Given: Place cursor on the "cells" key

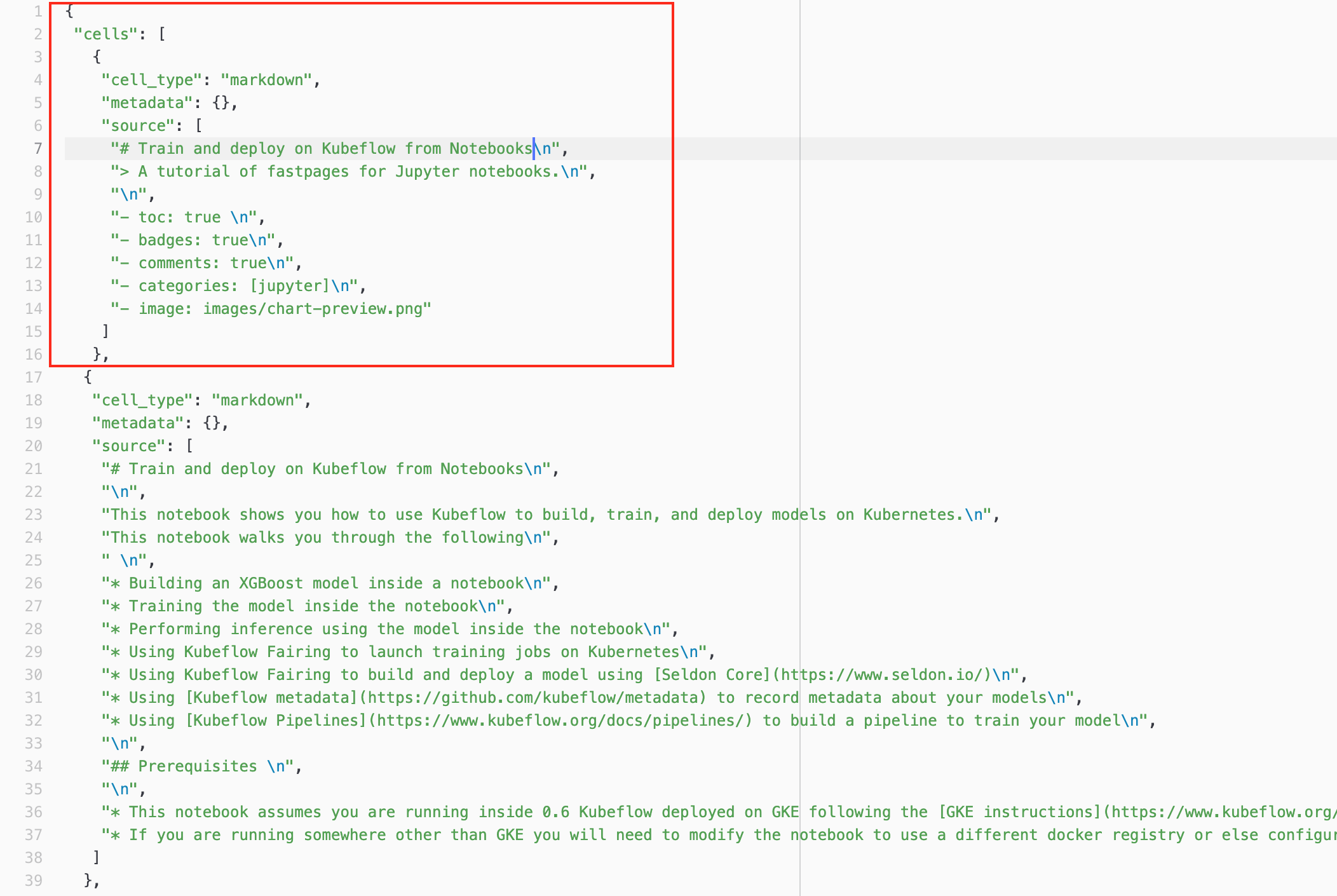Looking at the screenshot, I should (107, 34).
